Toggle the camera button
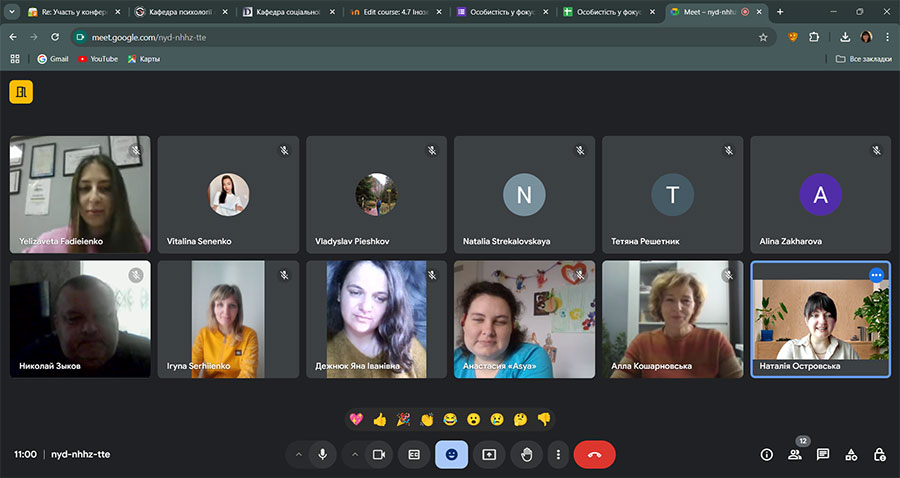The width and height of the screenshot is (900, 478). coord(379,454)
